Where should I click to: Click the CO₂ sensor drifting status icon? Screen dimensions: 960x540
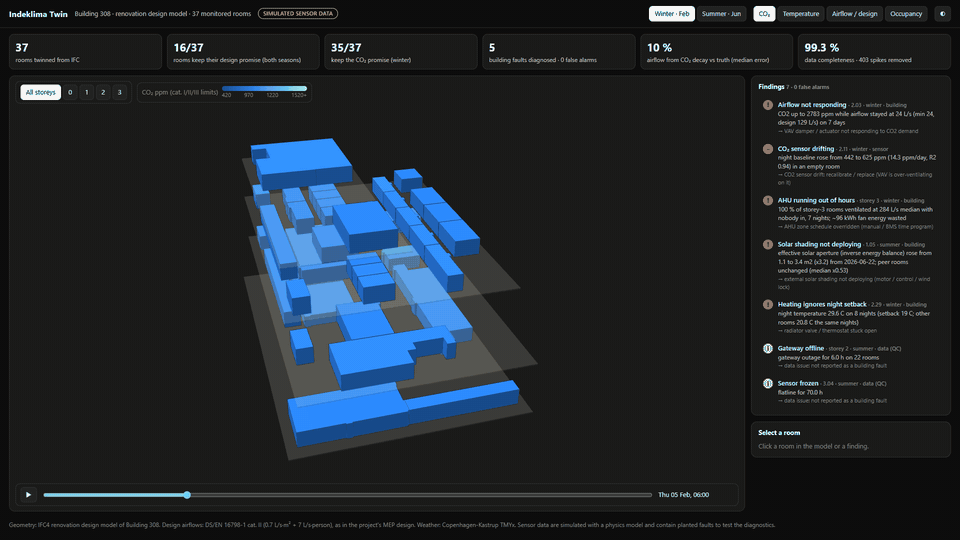coord(768,149)
